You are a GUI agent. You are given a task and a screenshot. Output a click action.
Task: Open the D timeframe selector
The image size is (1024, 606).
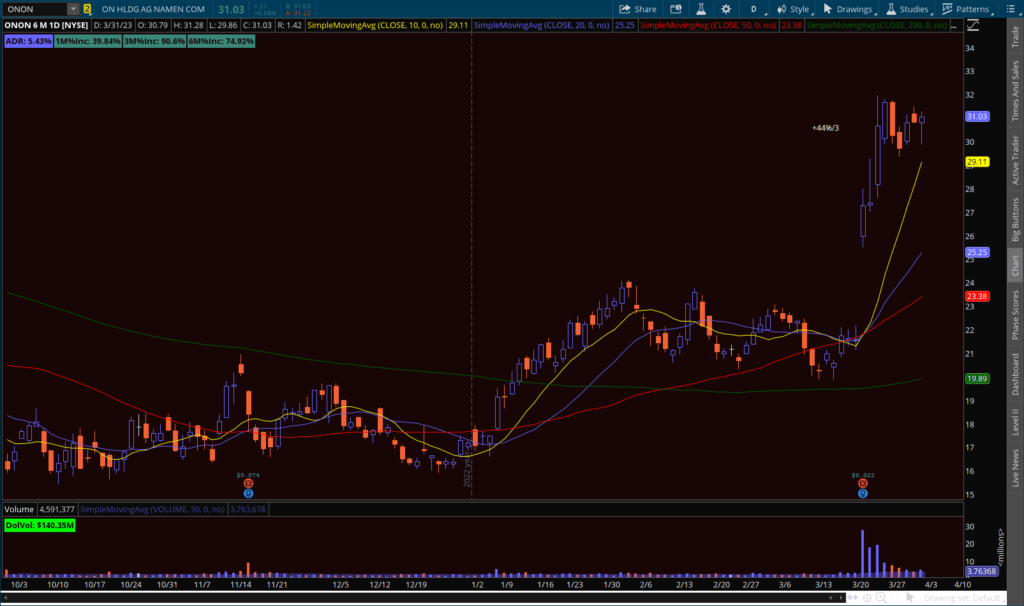pos(754,9)
